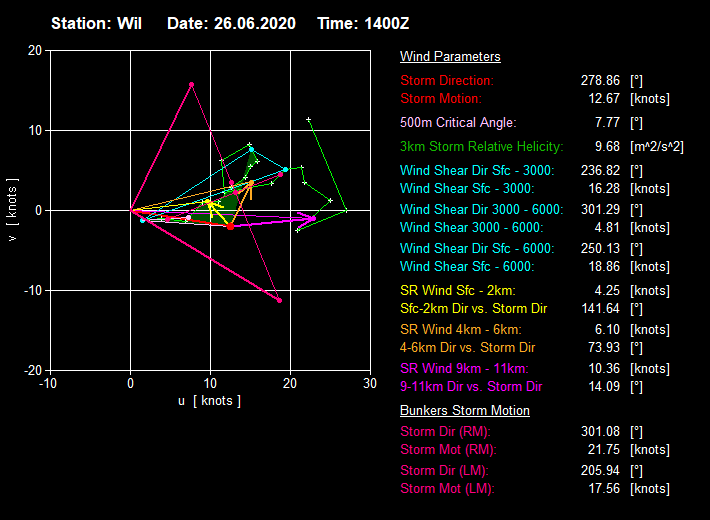The height and width of the screenshot is (520, 710).
Task: Select the Storm Mot (LM) label
Action: pos(447,489)
